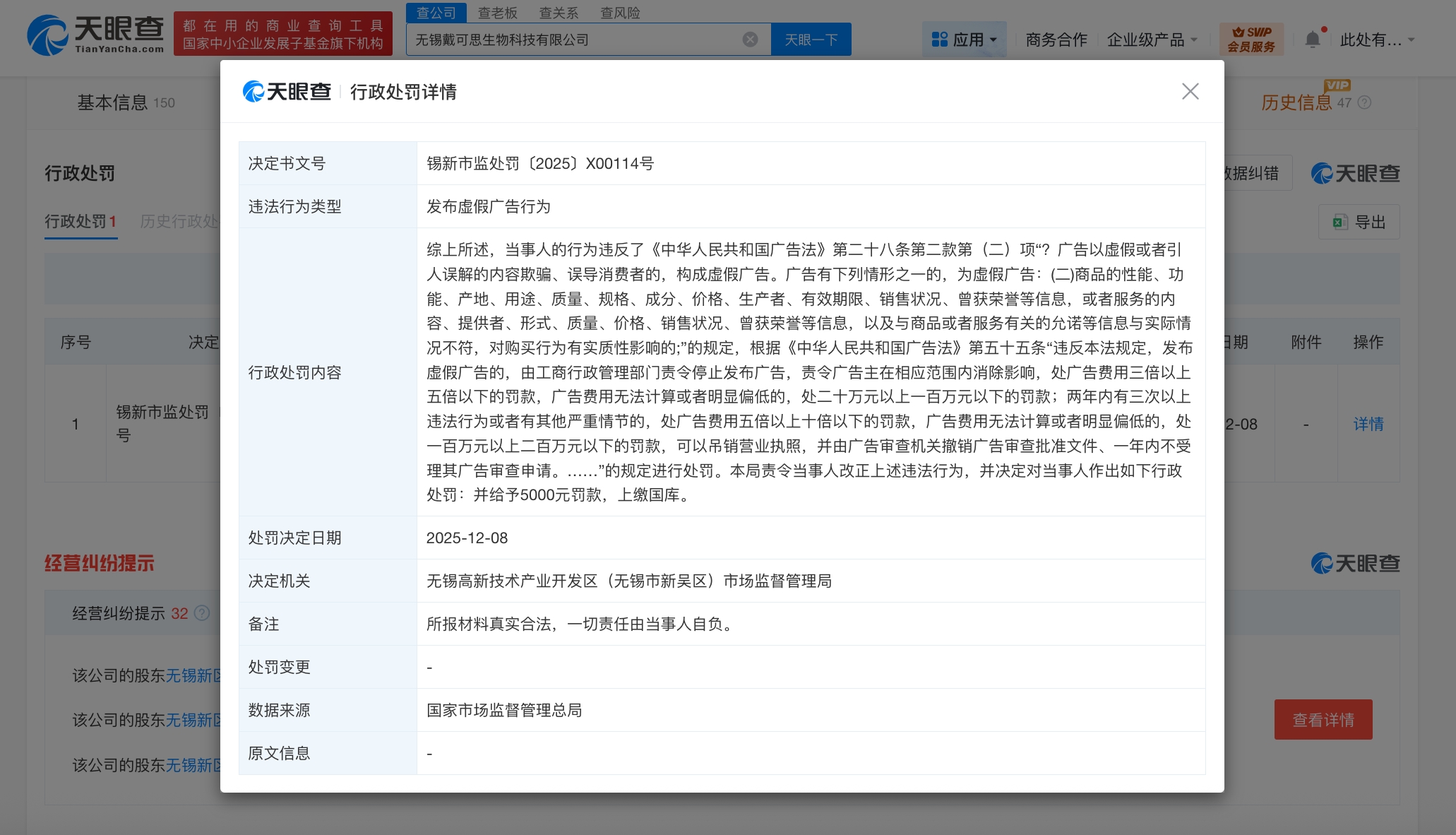Click the TianYanCha logo in header
The width and height of the screenshot is (1456, 835).
[x=95, y=35]
